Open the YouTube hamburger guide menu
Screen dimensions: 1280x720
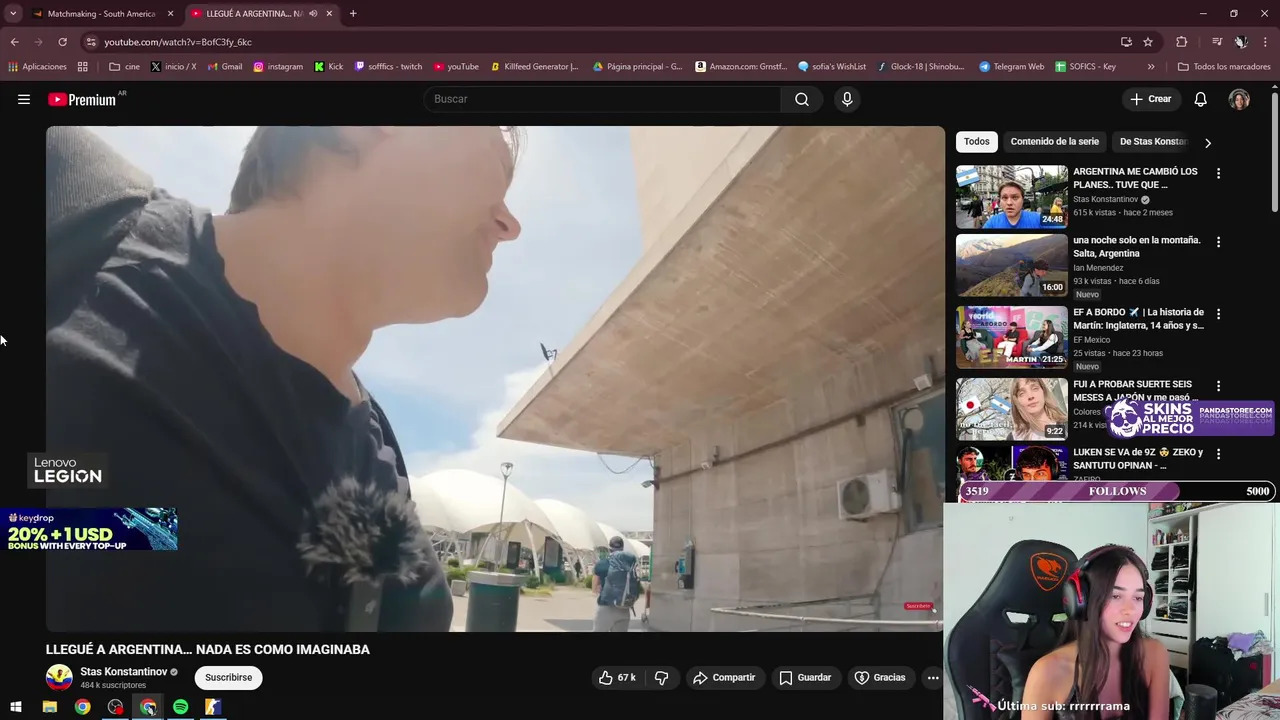[x=24, y=99]
